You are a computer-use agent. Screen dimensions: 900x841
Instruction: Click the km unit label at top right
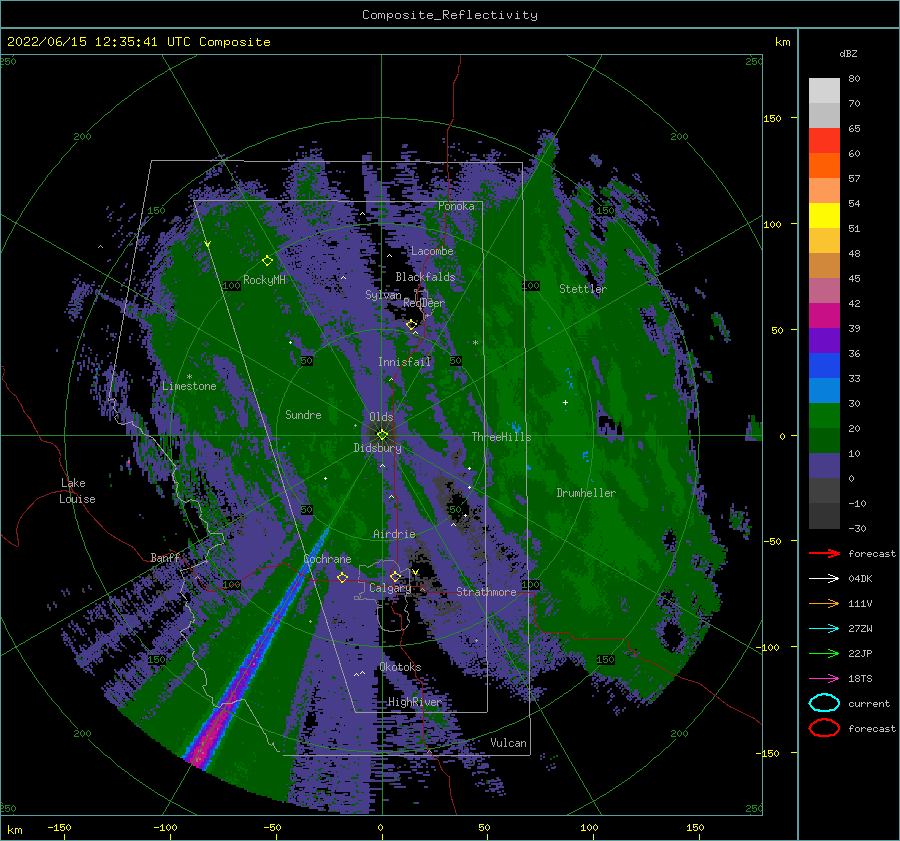click(782, 42)
